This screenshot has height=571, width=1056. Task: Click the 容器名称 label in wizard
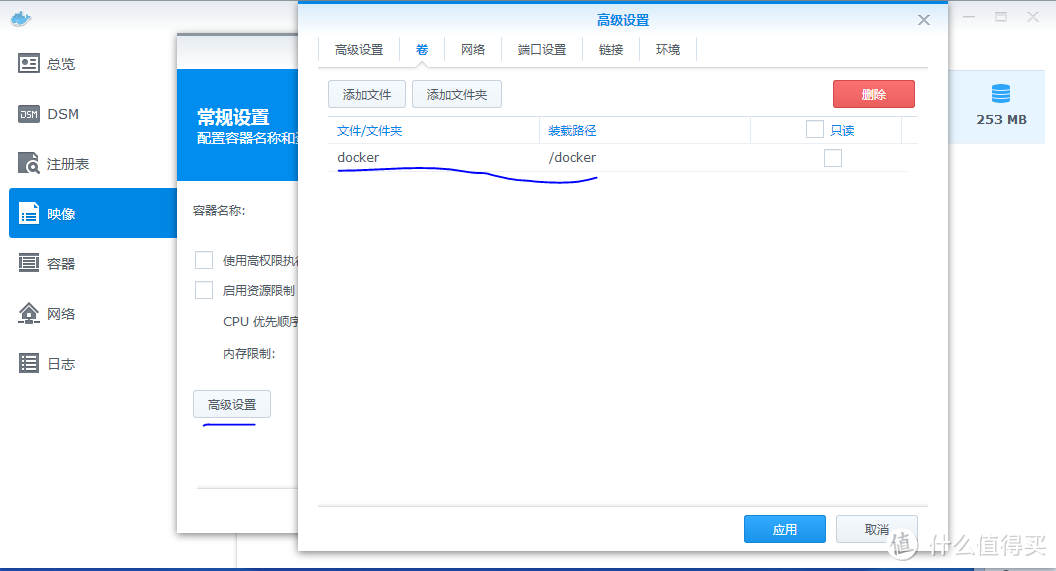(219, 211)
